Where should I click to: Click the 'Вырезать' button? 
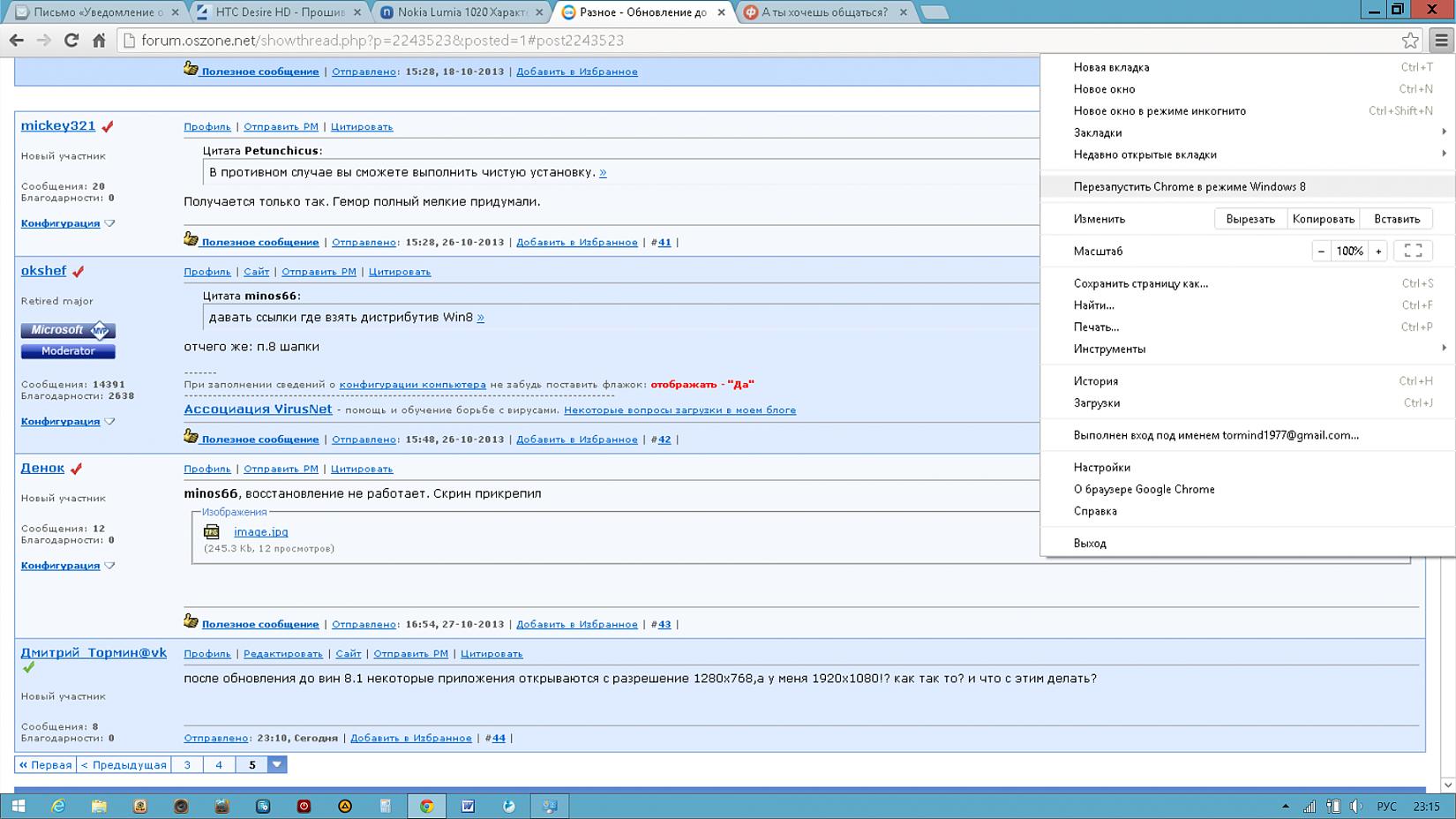point(1250,219)
